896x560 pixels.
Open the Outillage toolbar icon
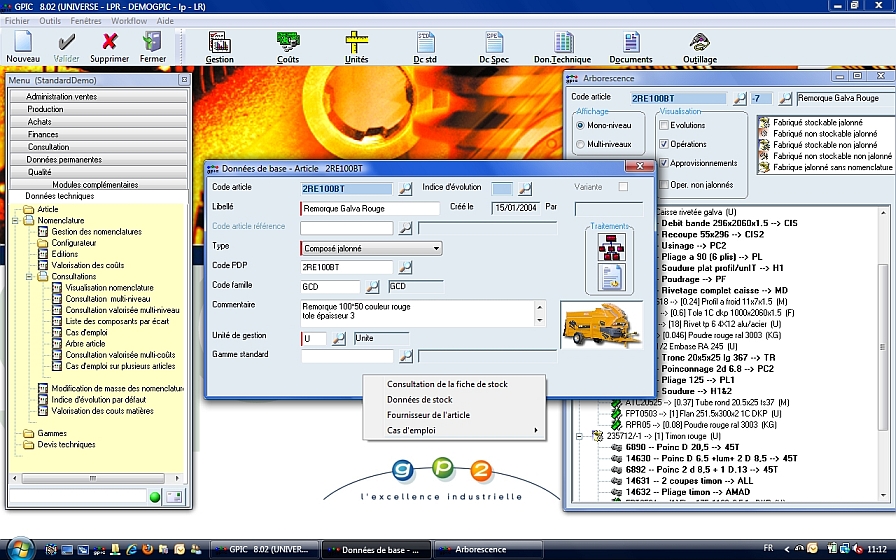[700, 42]
